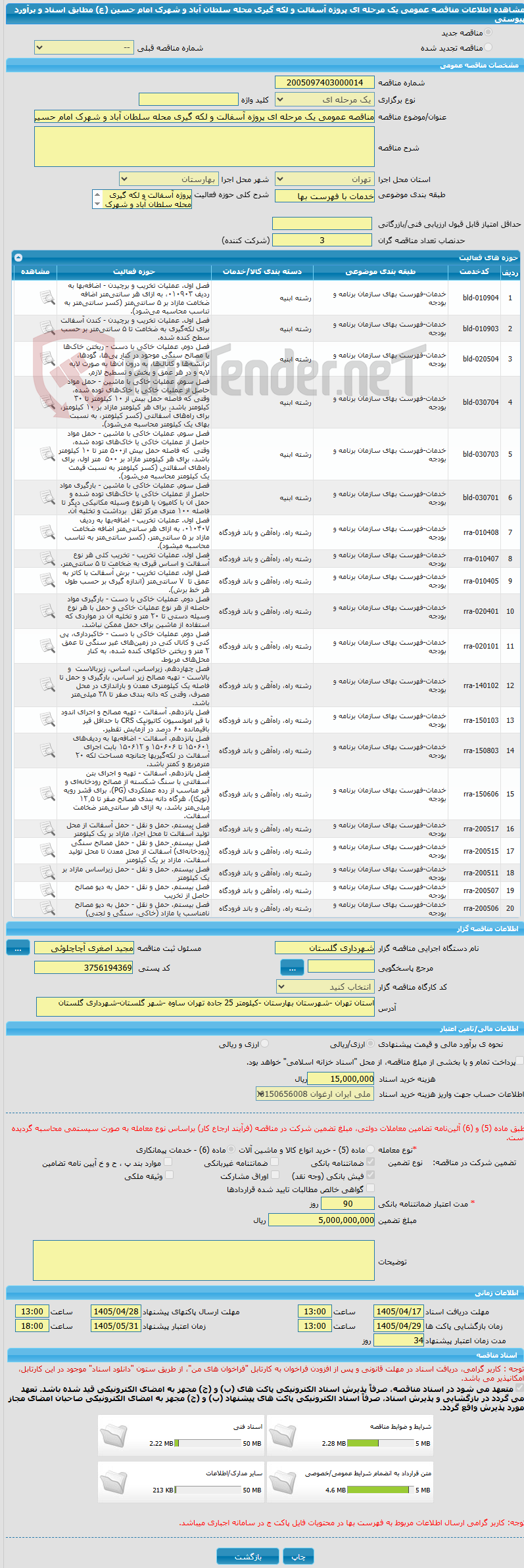Toggle اوراق مشارکت checkbox

click(275, 1175)
